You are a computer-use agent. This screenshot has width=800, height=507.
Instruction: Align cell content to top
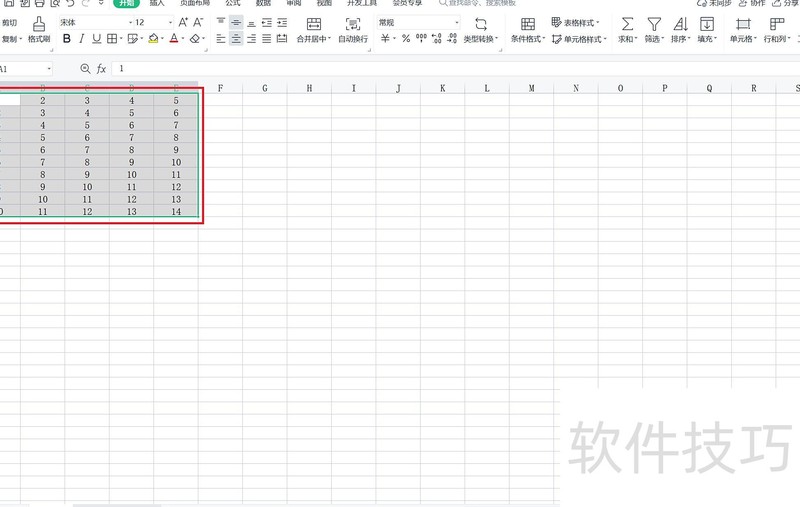click(x=221, y=22)
